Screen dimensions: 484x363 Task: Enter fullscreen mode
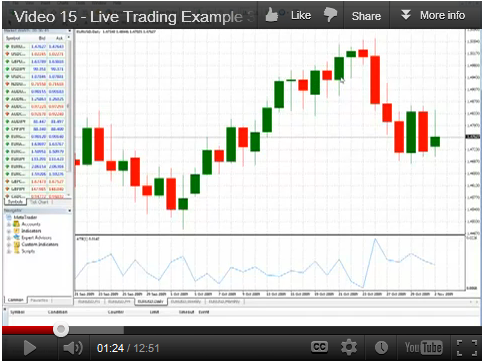click(467, 348)
